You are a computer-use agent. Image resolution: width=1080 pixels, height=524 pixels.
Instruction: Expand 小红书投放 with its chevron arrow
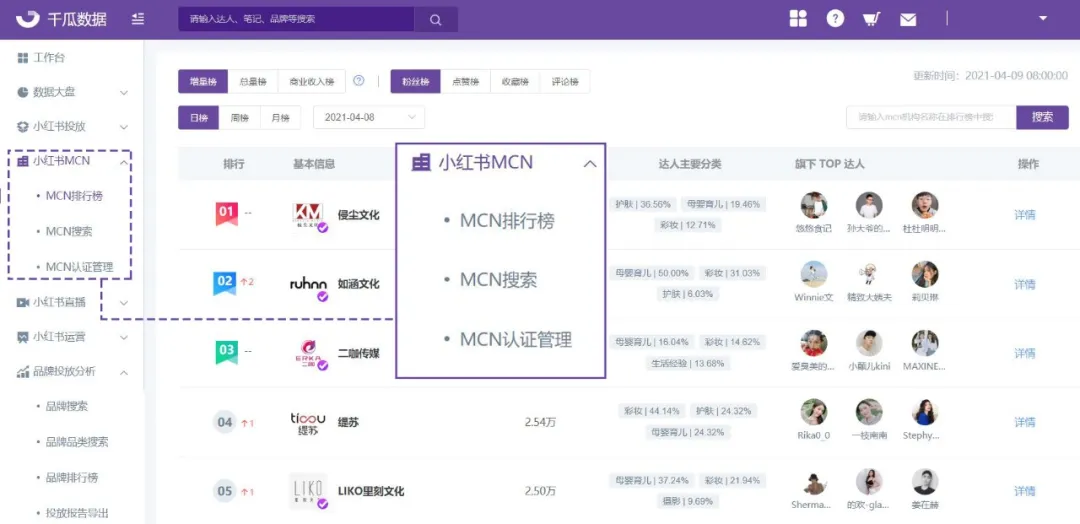click(124, 127)
